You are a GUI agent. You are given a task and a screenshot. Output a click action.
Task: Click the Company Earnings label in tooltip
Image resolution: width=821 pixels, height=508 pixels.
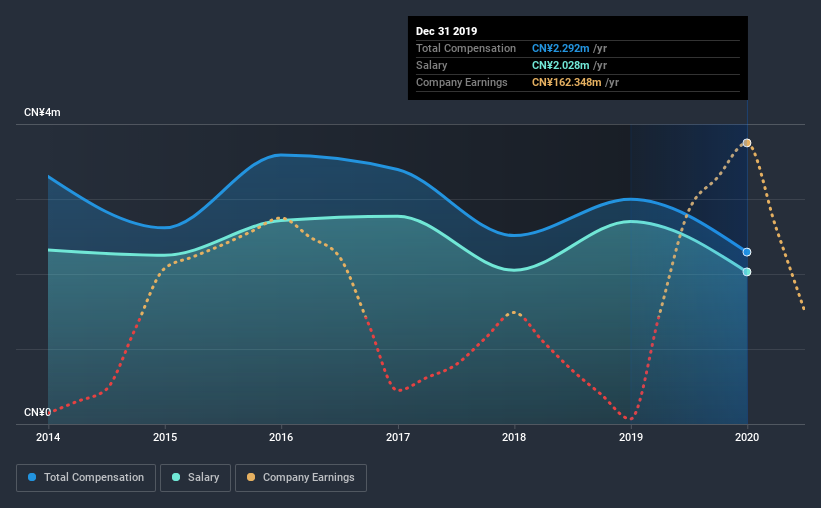point(462,82)
